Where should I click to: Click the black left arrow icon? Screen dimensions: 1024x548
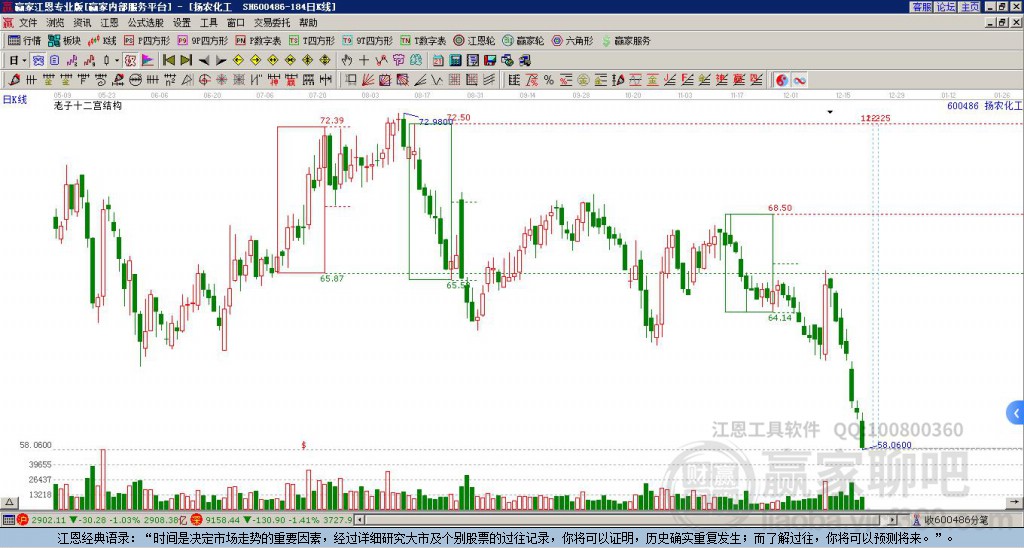click(204, 60)
